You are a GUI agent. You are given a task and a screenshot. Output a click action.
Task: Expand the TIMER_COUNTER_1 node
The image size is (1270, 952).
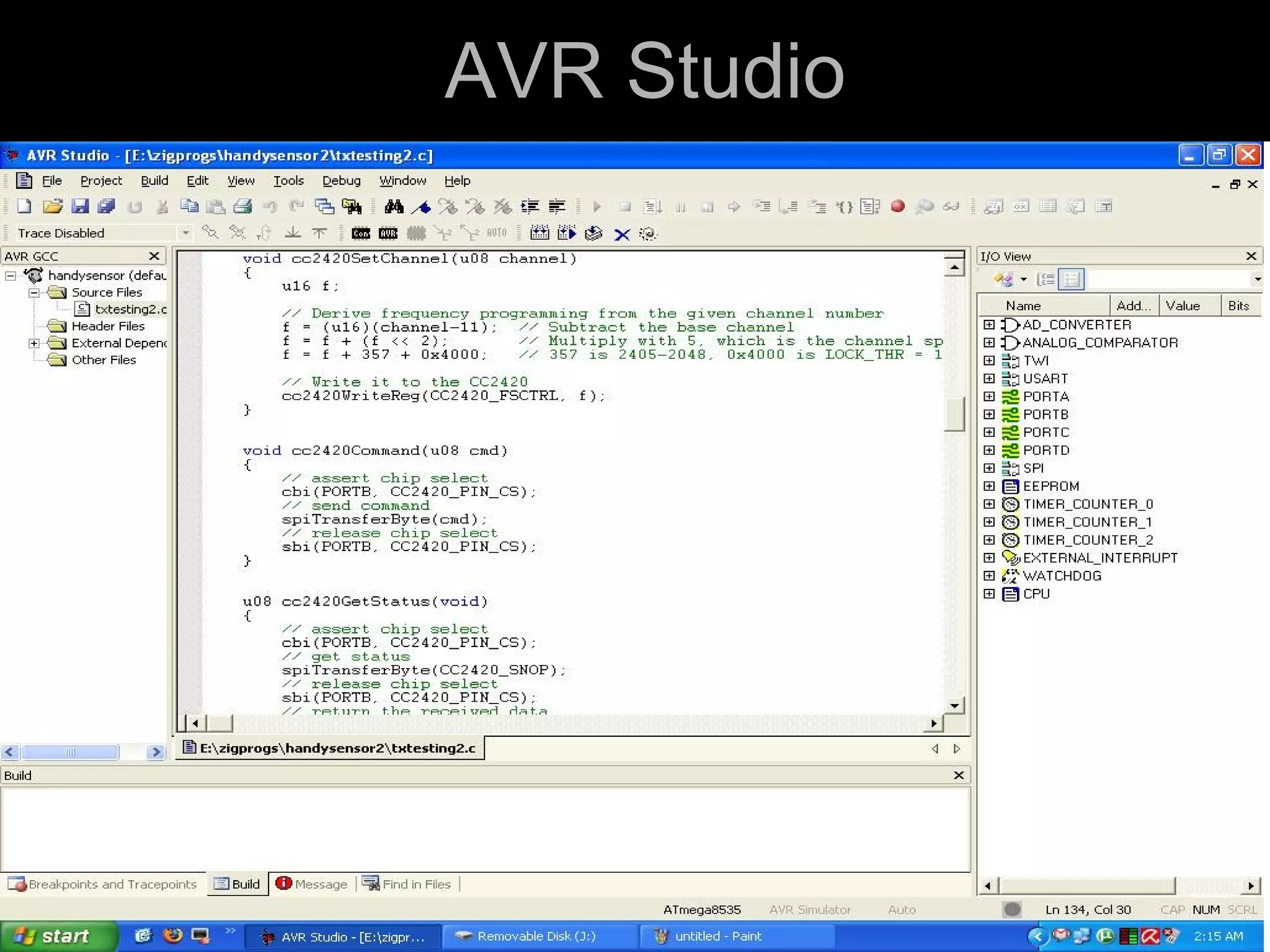point(989,522)
